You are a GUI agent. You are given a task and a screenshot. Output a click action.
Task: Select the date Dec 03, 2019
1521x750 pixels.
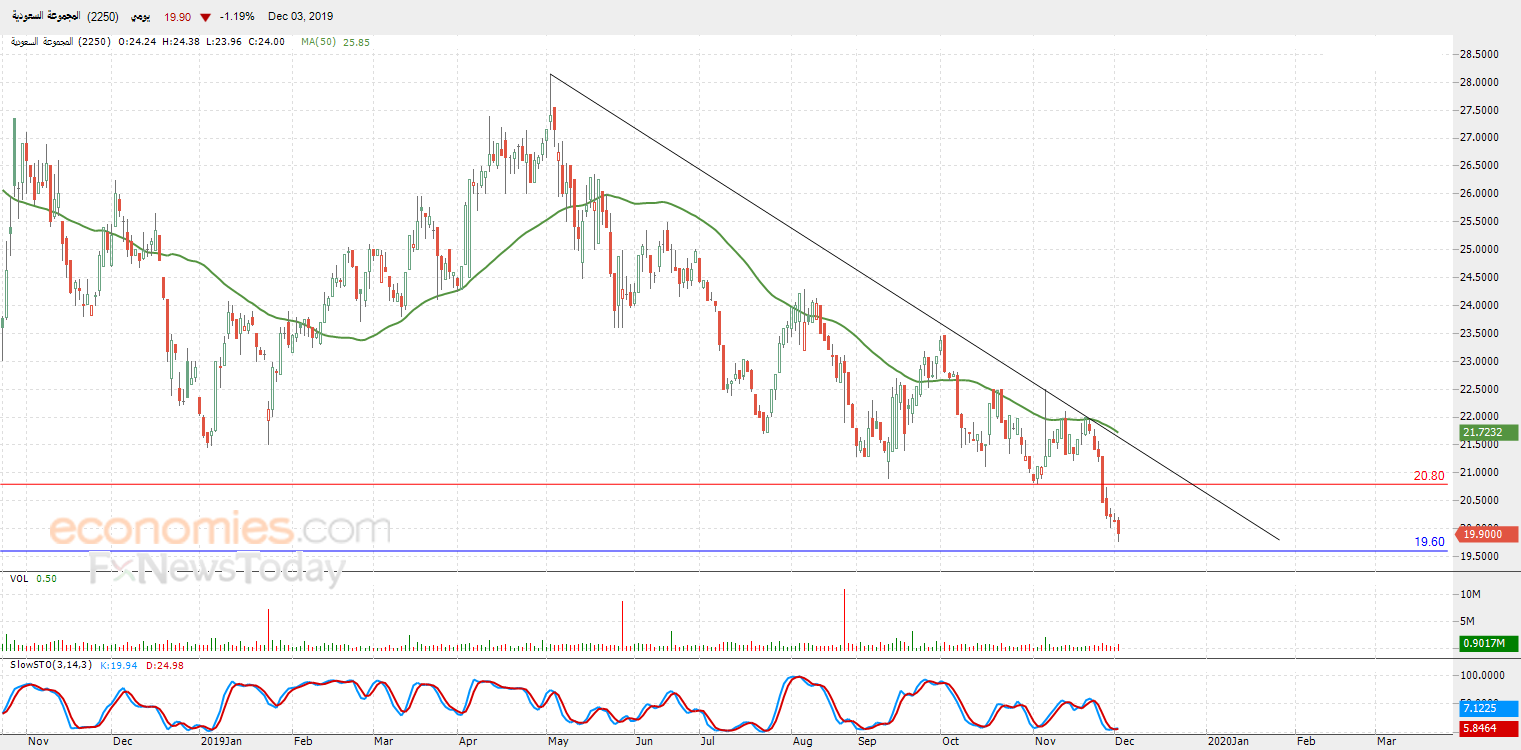tap(301, 17)
